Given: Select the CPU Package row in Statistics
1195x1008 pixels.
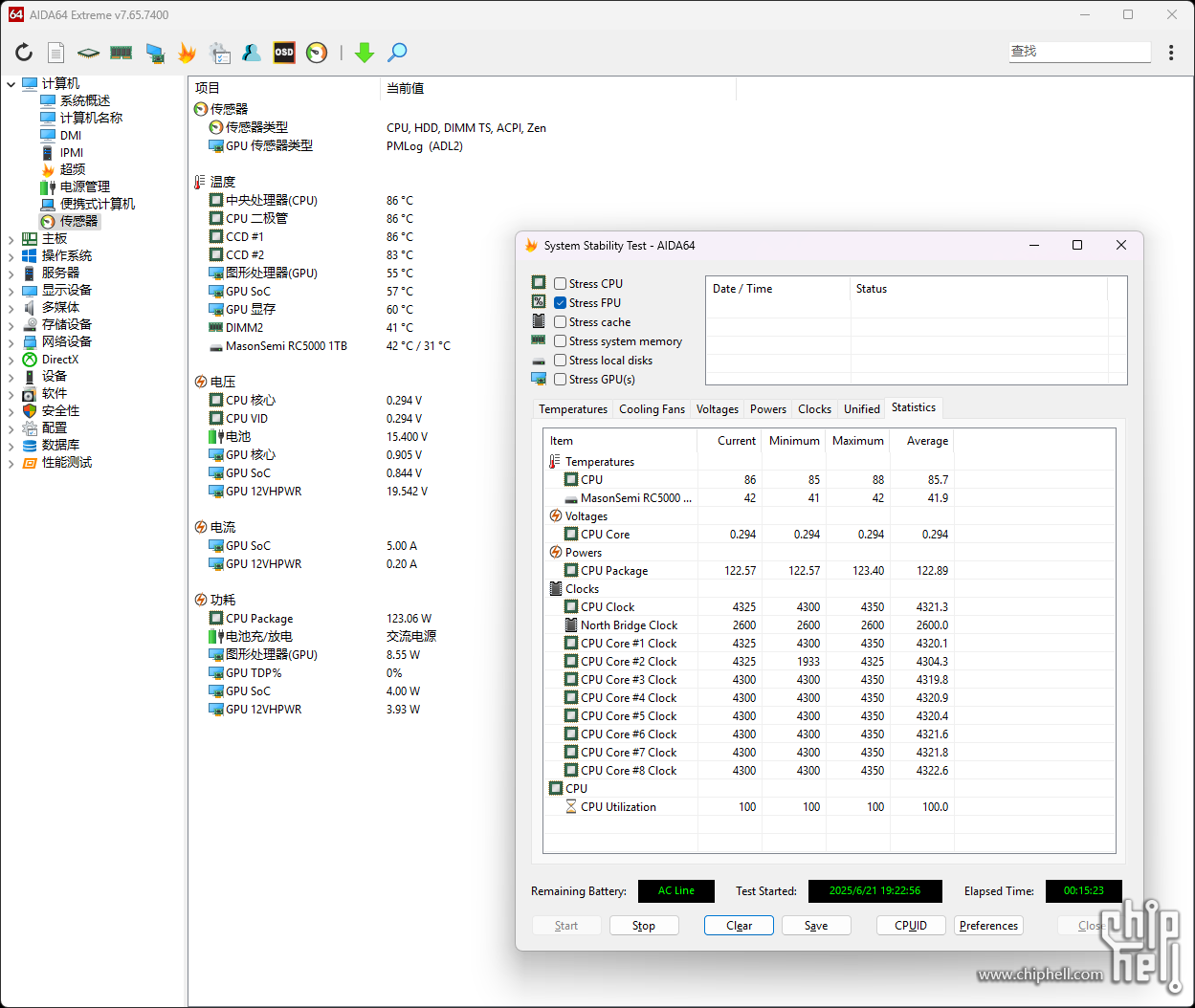Looking at the screenshot, I should click(x=749, y=571).
